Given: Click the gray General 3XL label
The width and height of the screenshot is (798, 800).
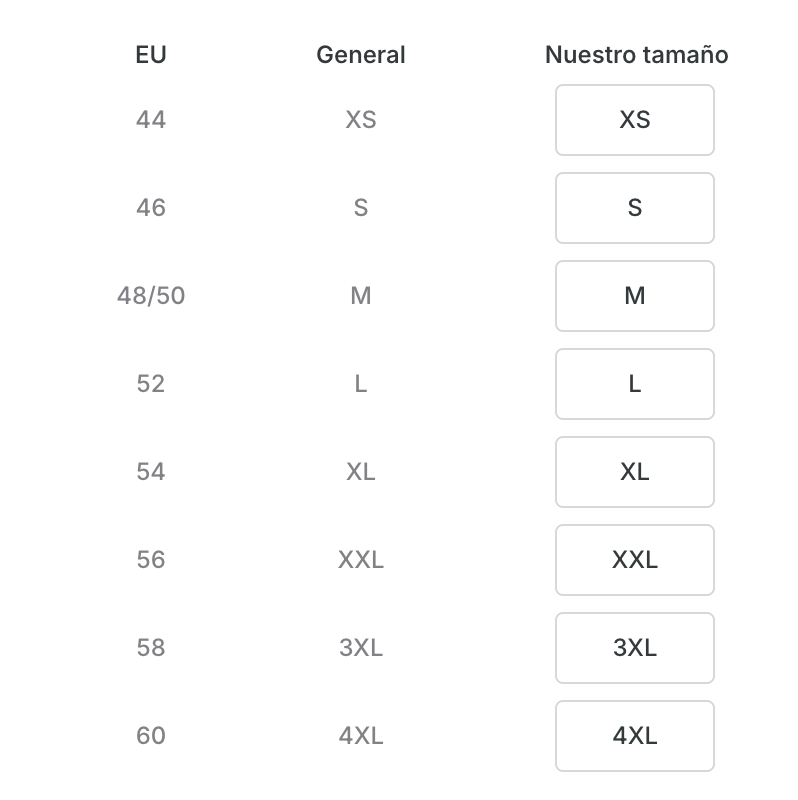Looking at the screenshot, I should 361,648.
